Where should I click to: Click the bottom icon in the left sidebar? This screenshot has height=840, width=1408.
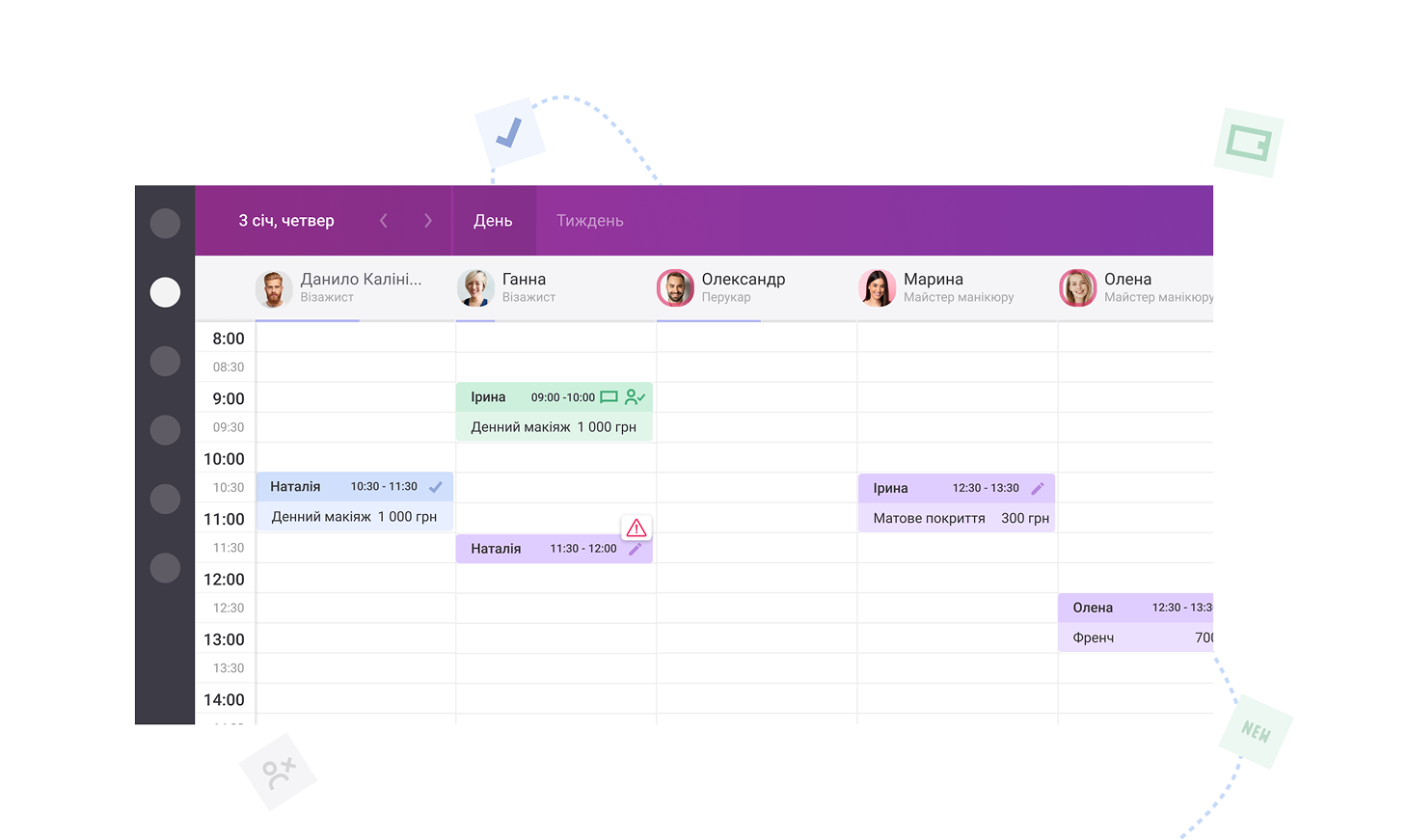(x=165, y=568)
